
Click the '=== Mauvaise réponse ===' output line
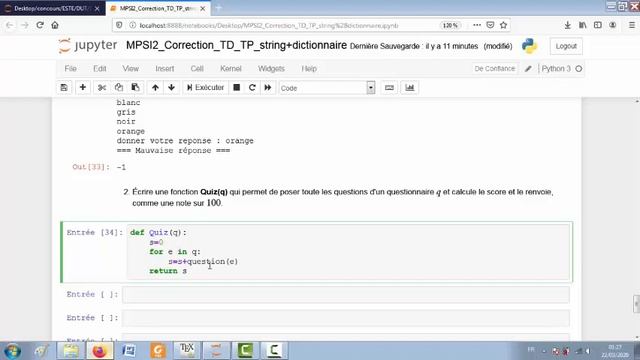point(173,151)
